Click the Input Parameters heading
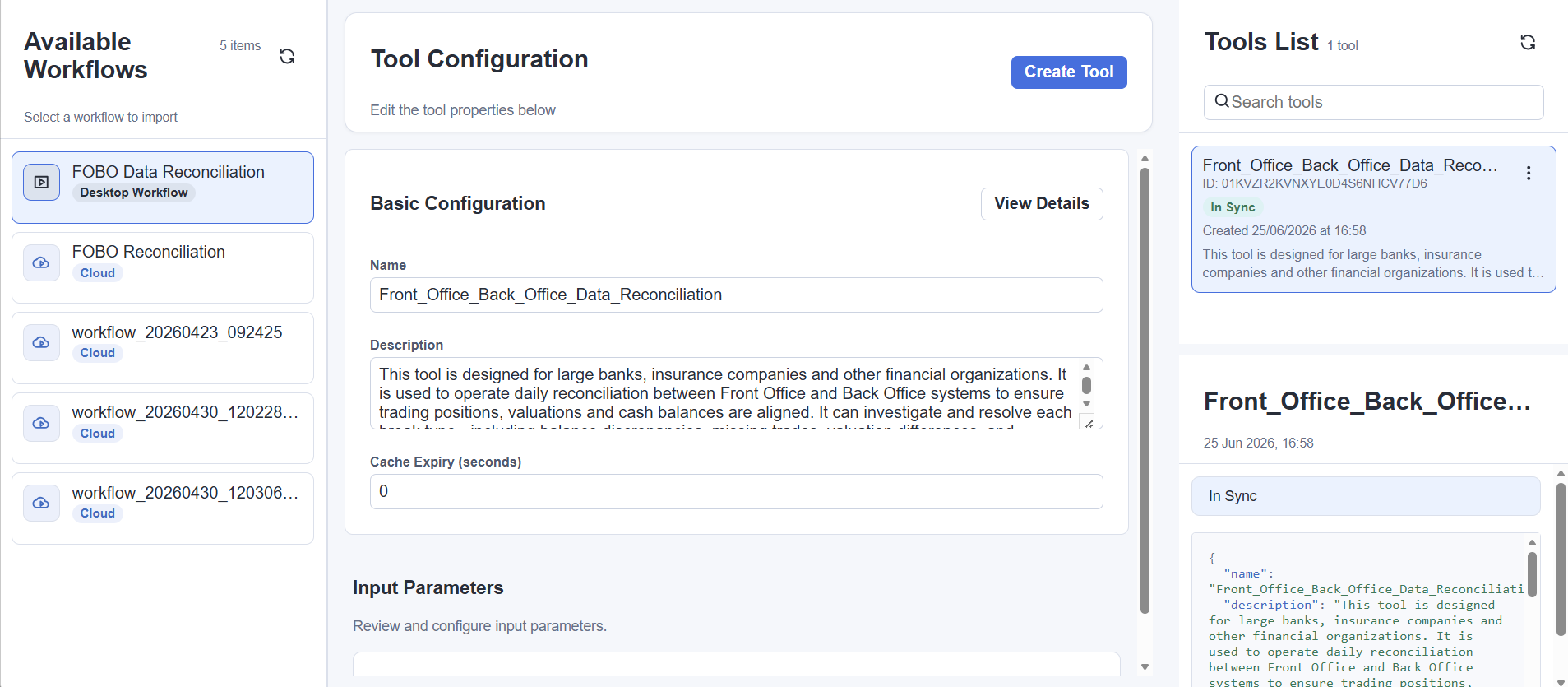The width and height of the screenshot is (1568, 687). pyautogui.click(x=428, y=587)
